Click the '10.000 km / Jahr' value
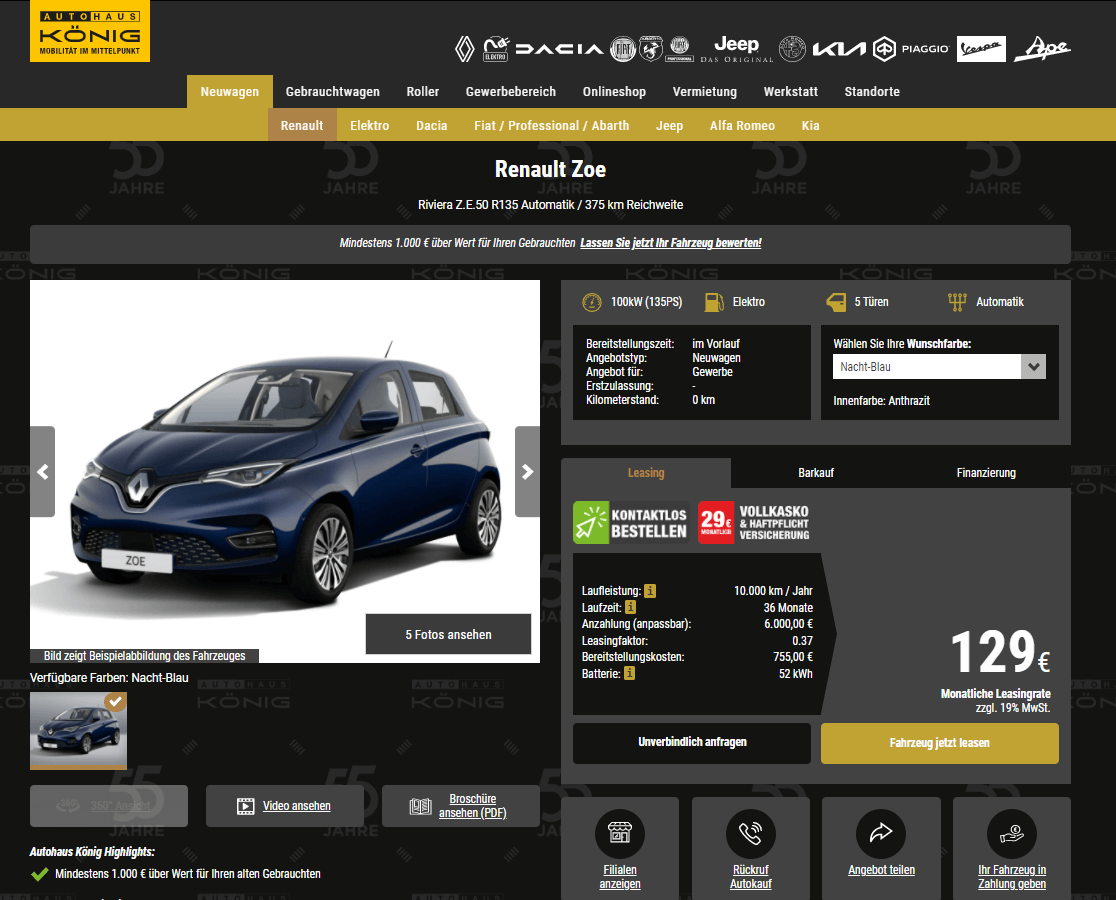Image resolution: width=1116 pixels, height=900 pixels. click(x=773, y=591)
